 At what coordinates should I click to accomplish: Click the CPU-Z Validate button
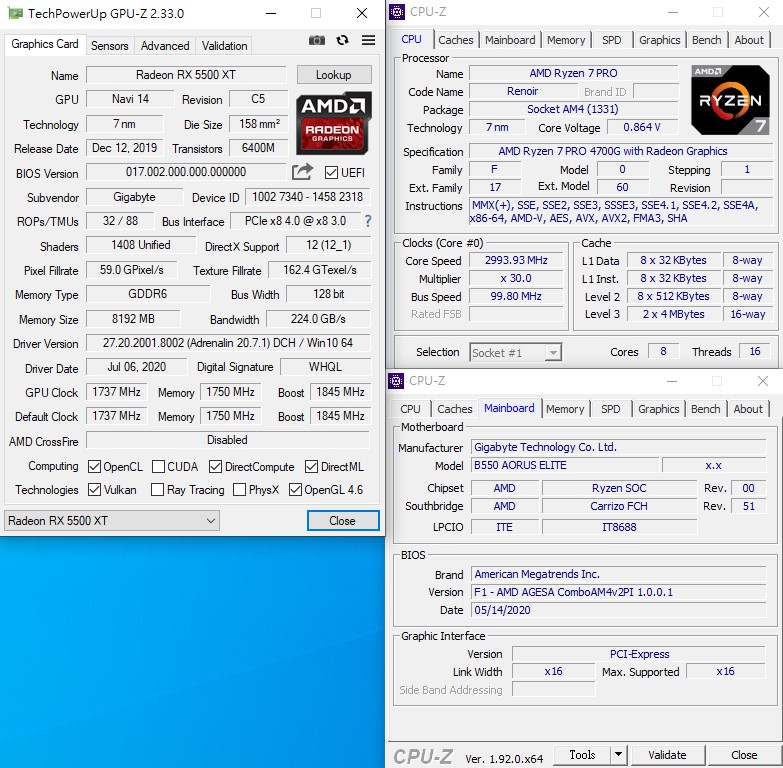pyautogui.click(x=667, y=755)
